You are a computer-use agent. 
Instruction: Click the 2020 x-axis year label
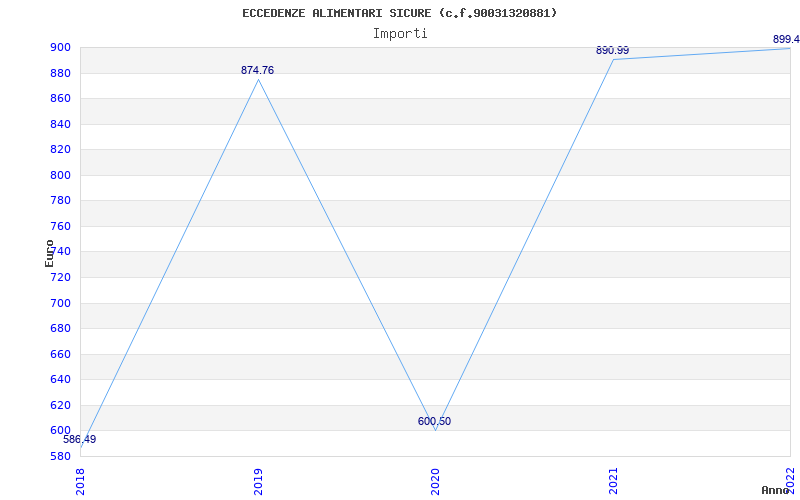(x=435, y=481)
